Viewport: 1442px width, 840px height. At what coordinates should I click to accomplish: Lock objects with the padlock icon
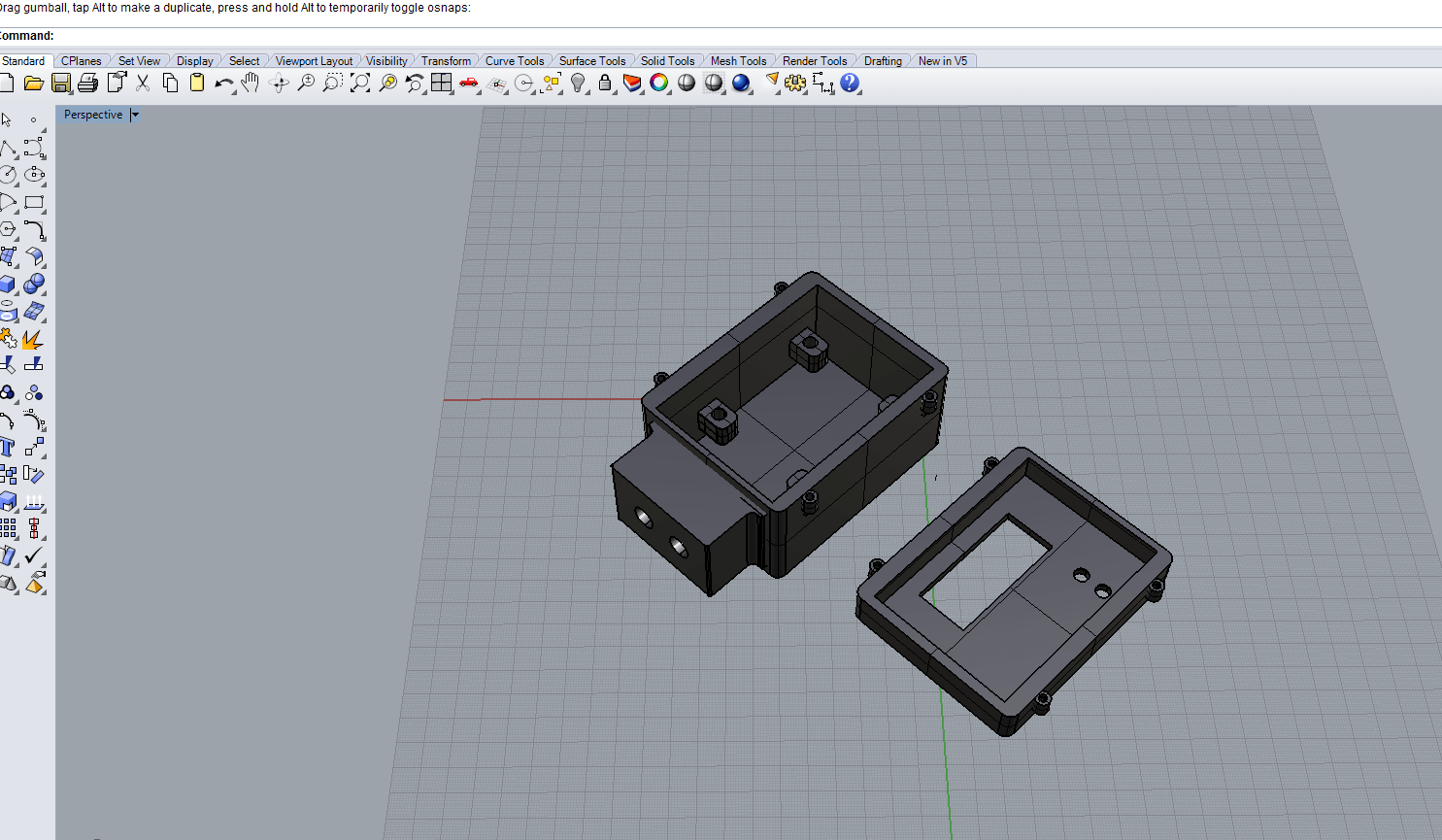pos(605,84)
